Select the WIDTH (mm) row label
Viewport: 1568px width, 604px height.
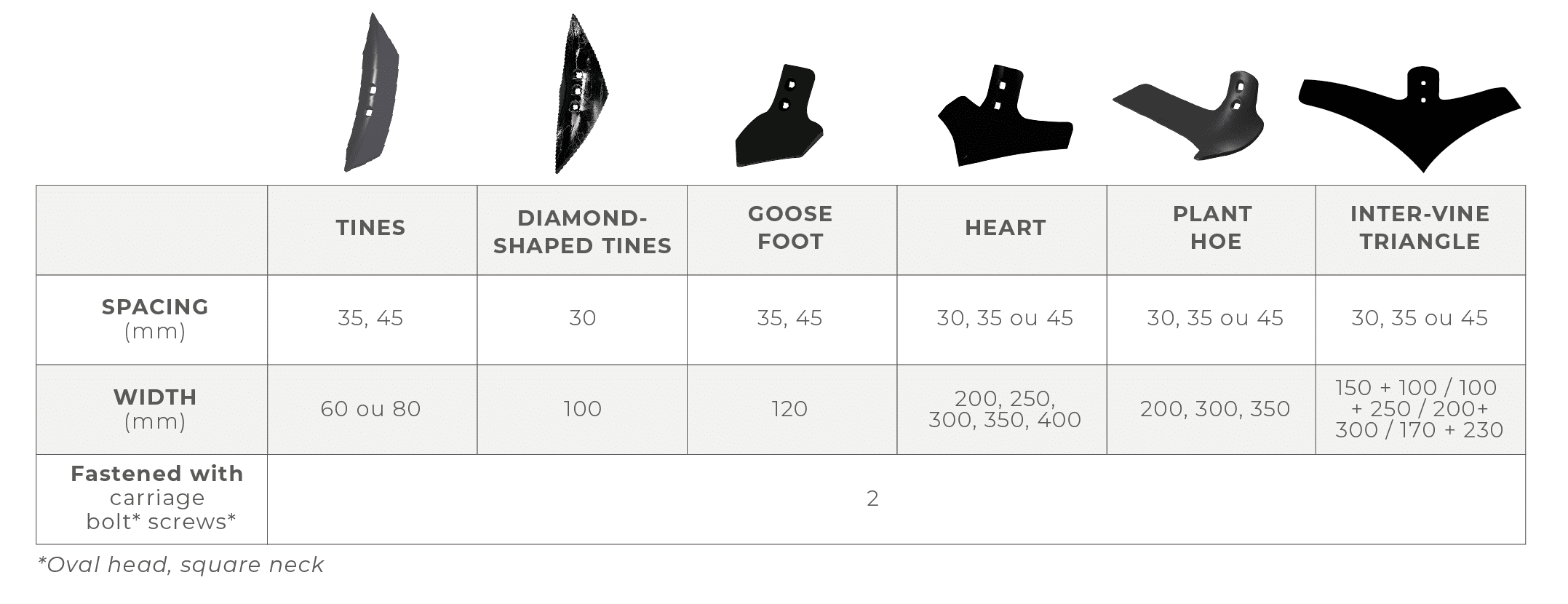[154, 409]
